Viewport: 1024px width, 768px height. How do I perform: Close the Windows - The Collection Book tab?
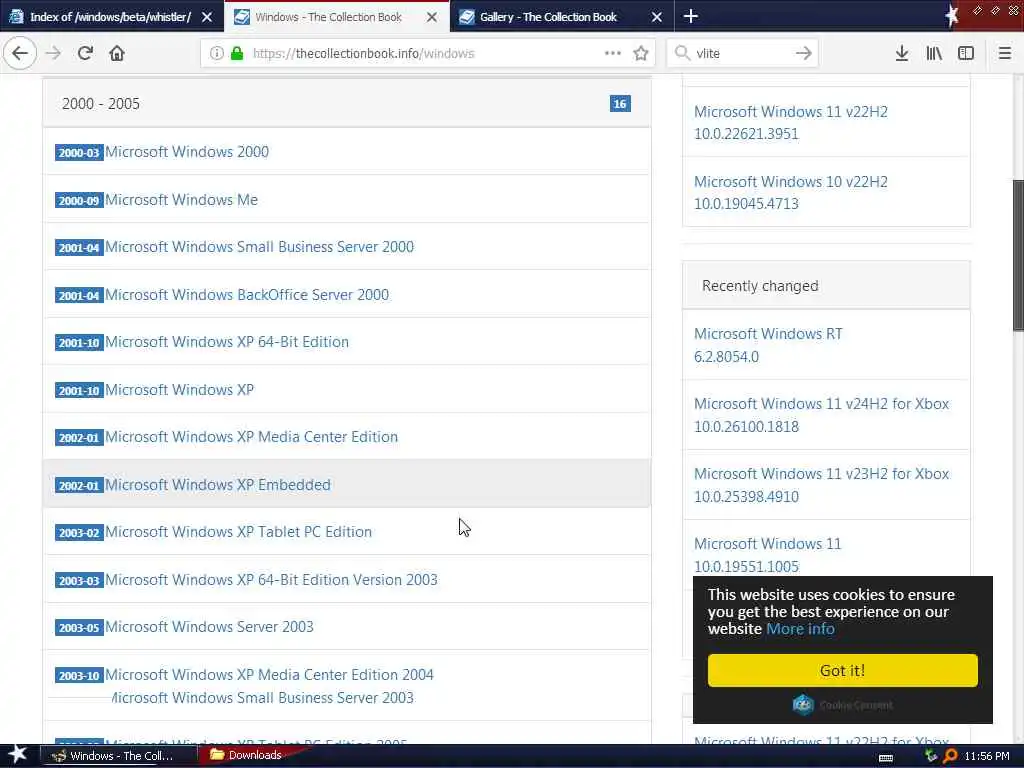432,17
